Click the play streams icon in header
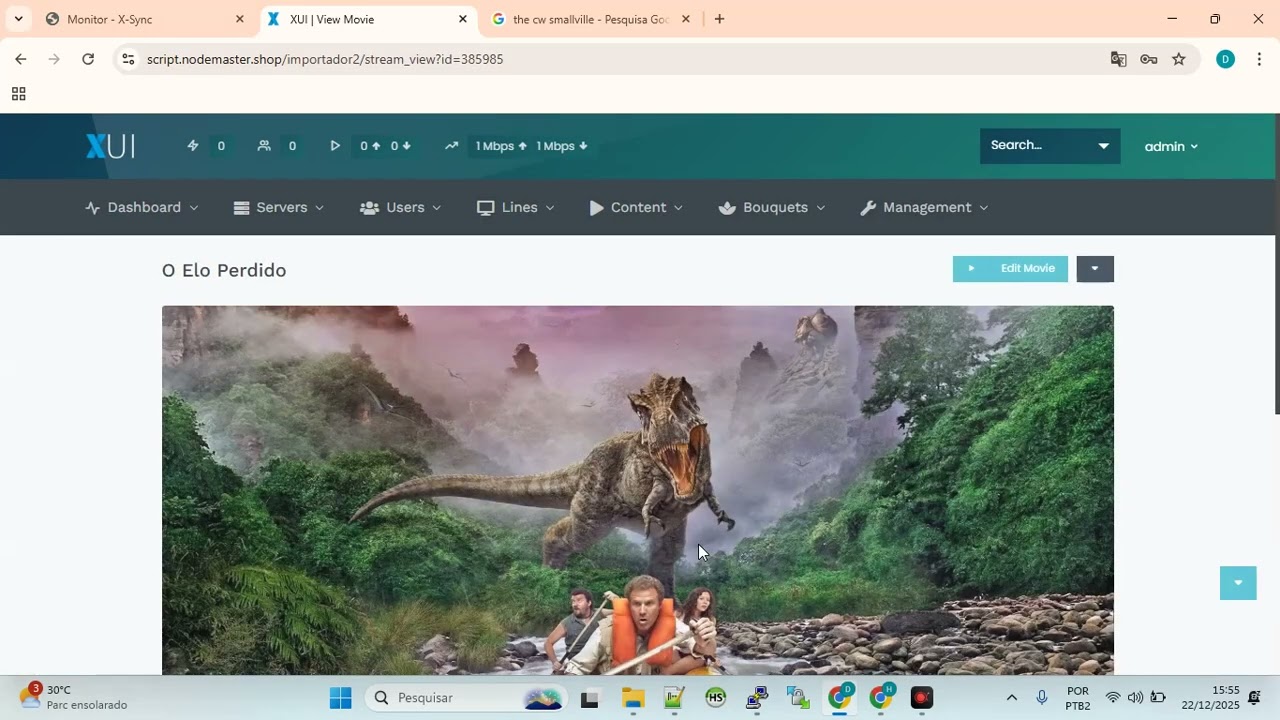 pos(335,146)
